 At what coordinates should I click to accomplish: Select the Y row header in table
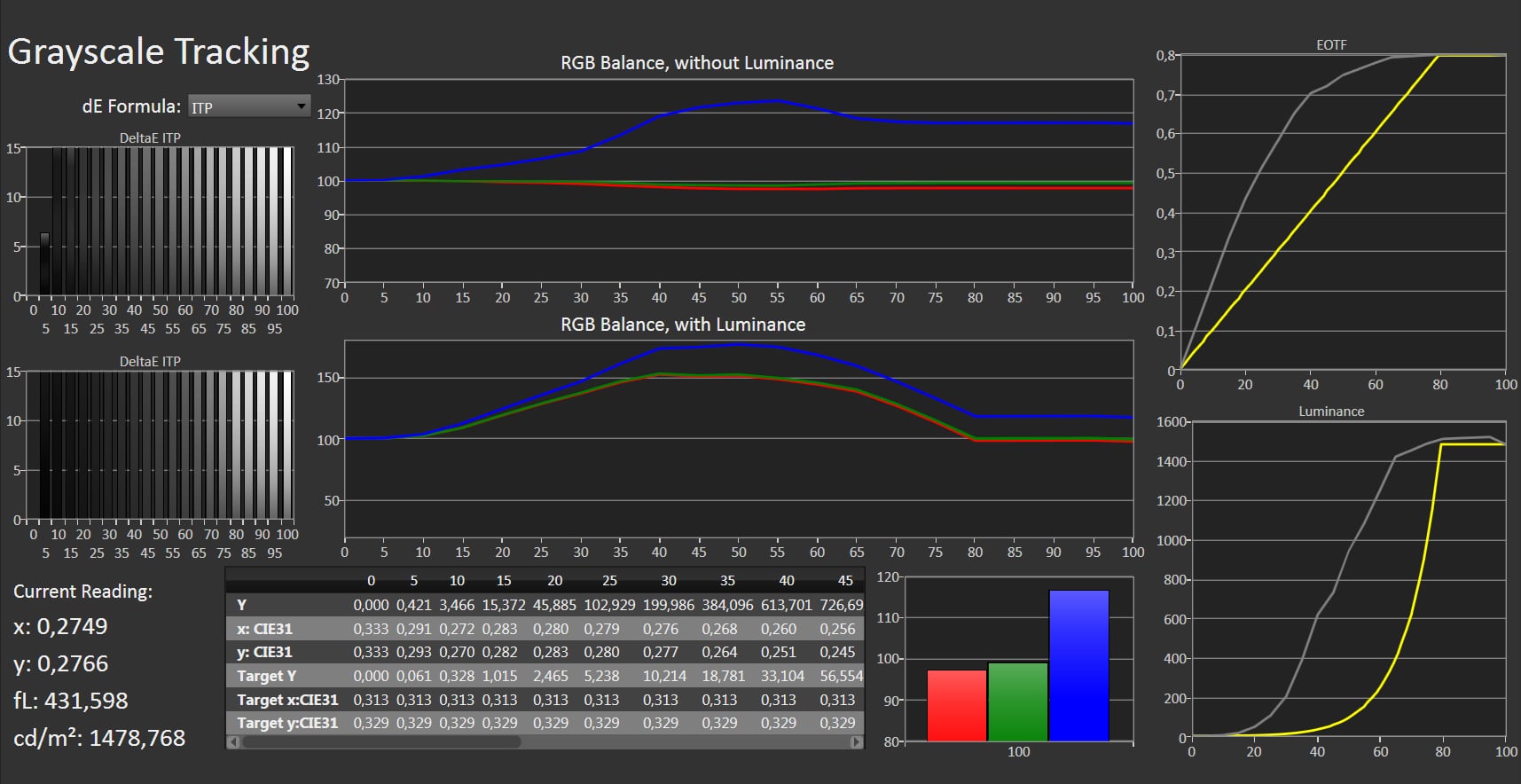pyautogui.click(x=241, y=605)
